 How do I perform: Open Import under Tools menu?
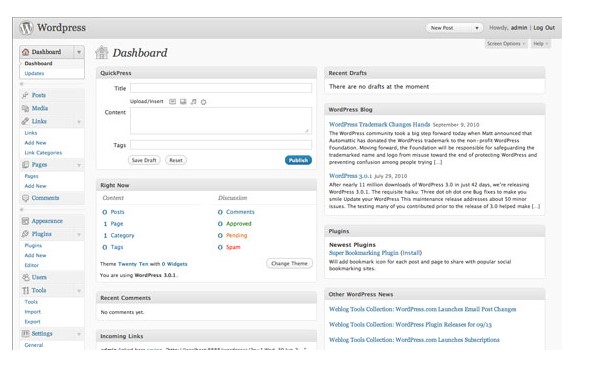point(32,312)
